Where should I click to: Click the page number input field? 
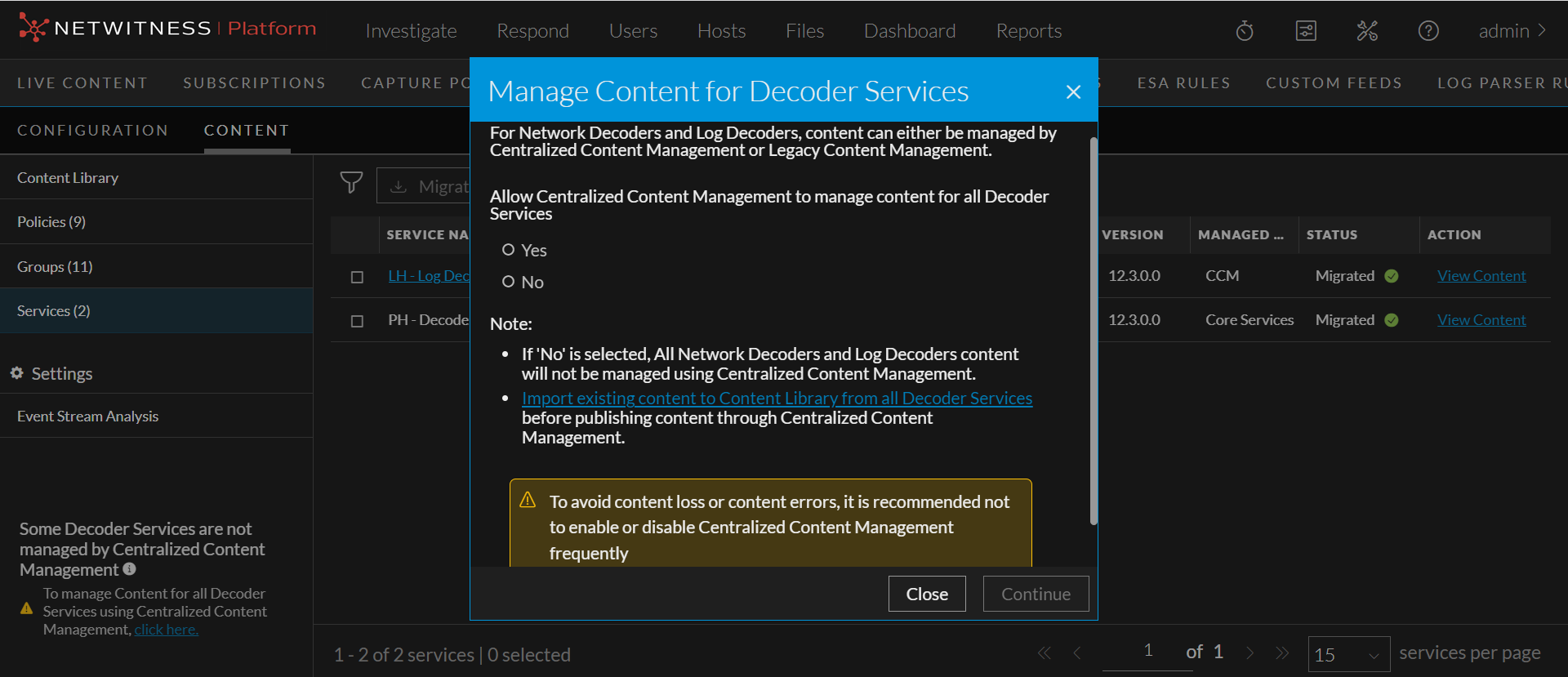coord(1147,651)
